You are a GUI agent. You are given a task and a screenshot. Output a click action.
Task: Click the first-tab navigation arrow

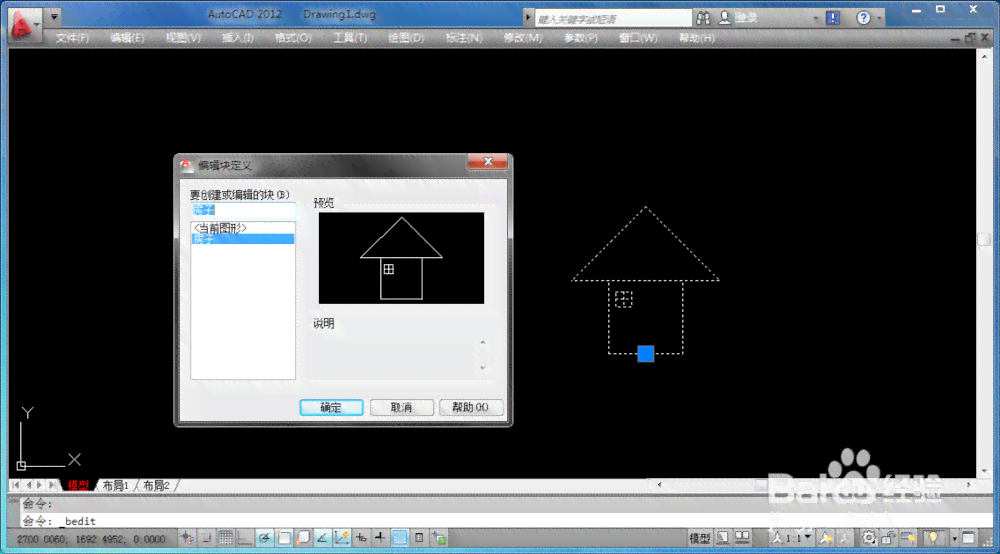pyautogui.click(x=15, y=485)
